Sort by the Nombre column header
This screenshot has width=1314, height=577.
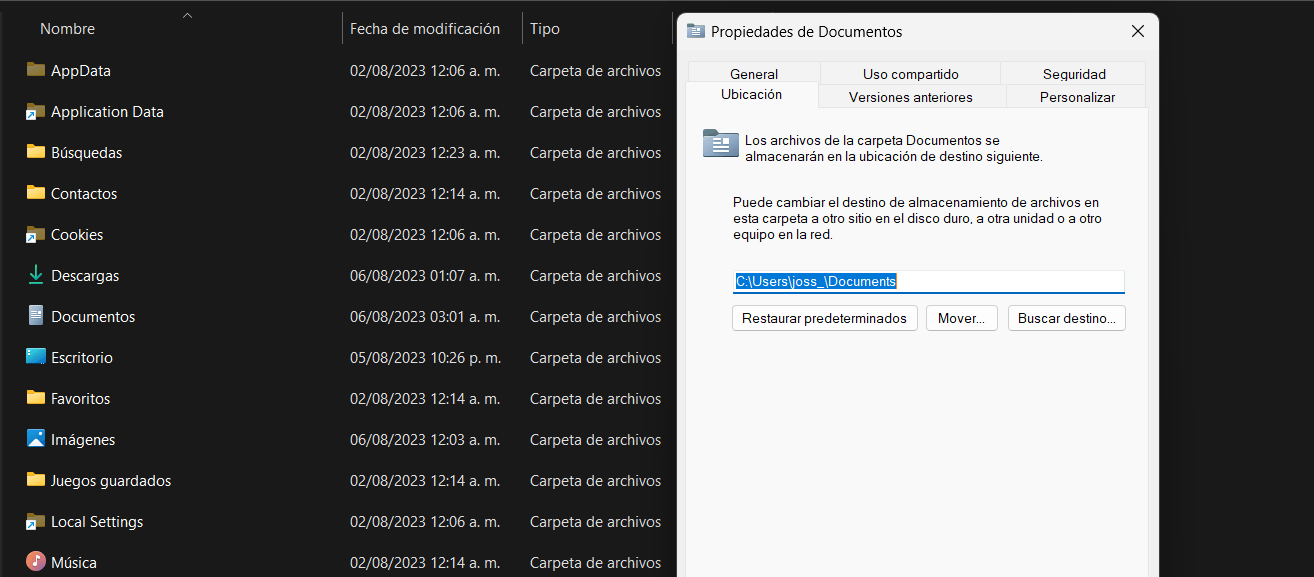[68, 29]
